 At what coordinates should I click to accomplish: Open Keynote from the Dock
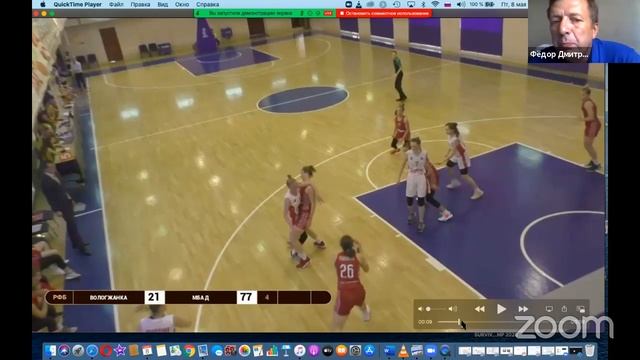coord(286,351)
